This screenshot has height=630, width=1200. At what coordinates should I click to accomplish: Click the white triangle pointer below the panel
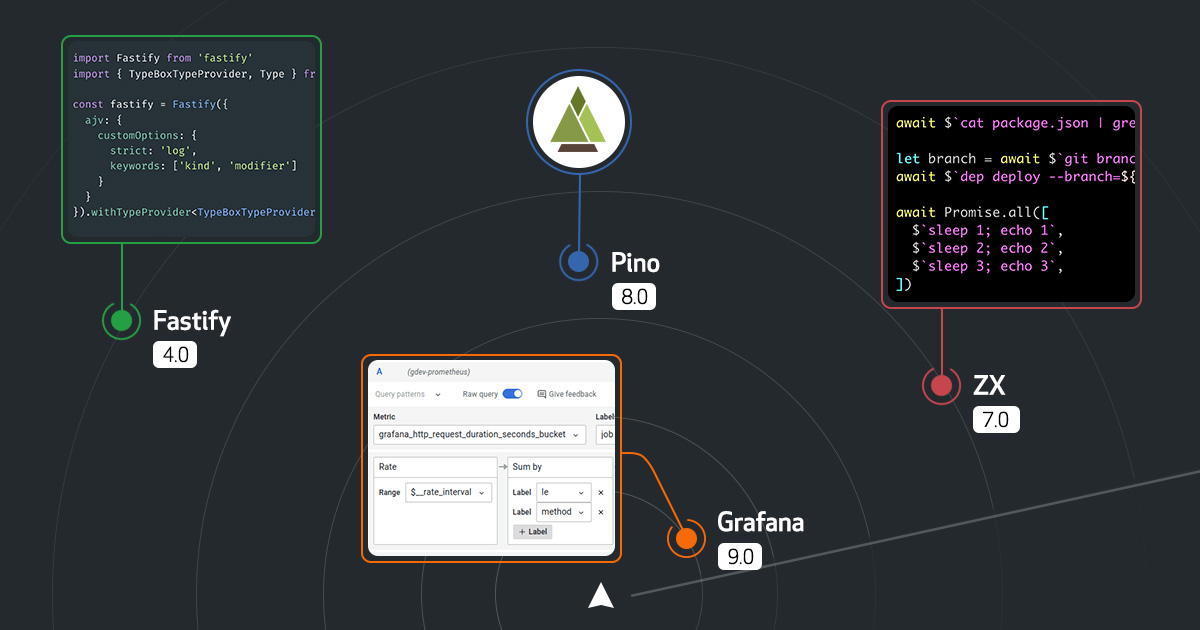[x=600, y=593]
